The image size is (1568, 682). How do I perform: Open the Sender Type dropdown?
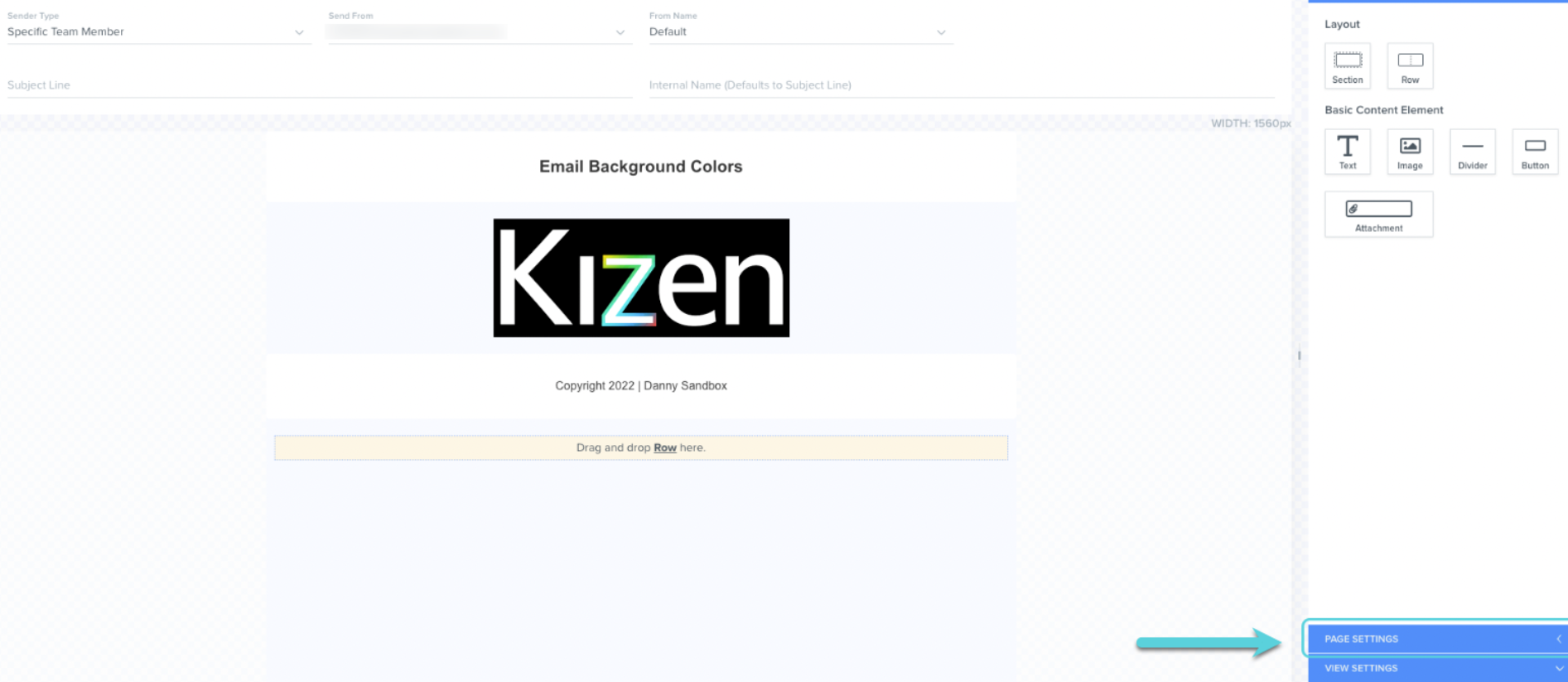click(158, 32)
